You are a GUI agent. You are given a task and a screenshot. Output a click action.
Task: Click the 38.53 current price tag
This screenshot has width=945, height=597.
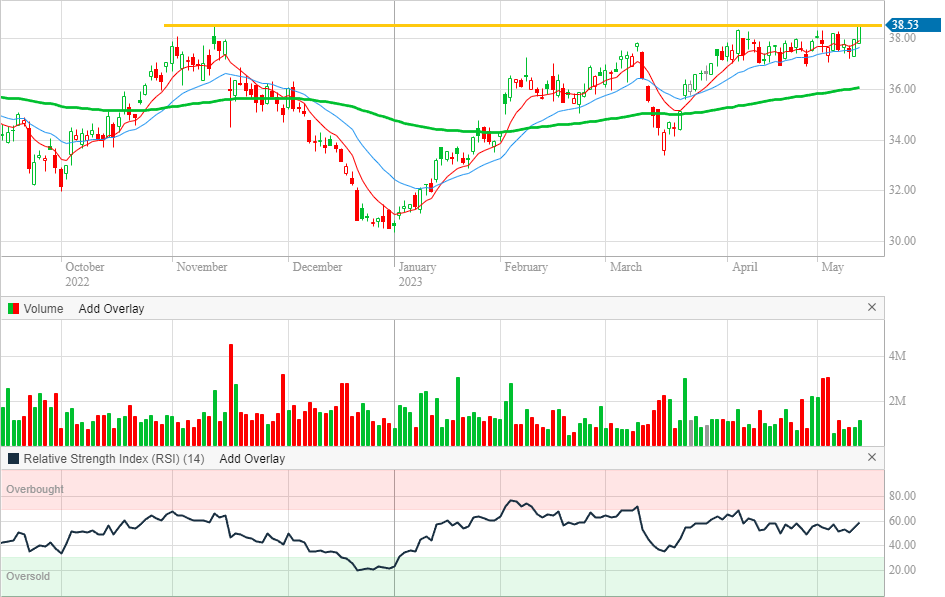point(904,25)
